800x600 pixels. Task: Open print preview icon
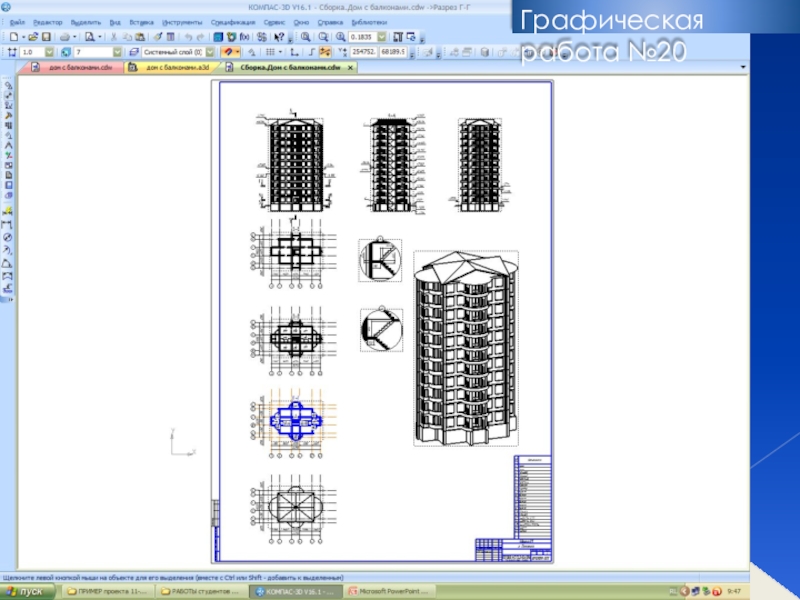point(90,37)
